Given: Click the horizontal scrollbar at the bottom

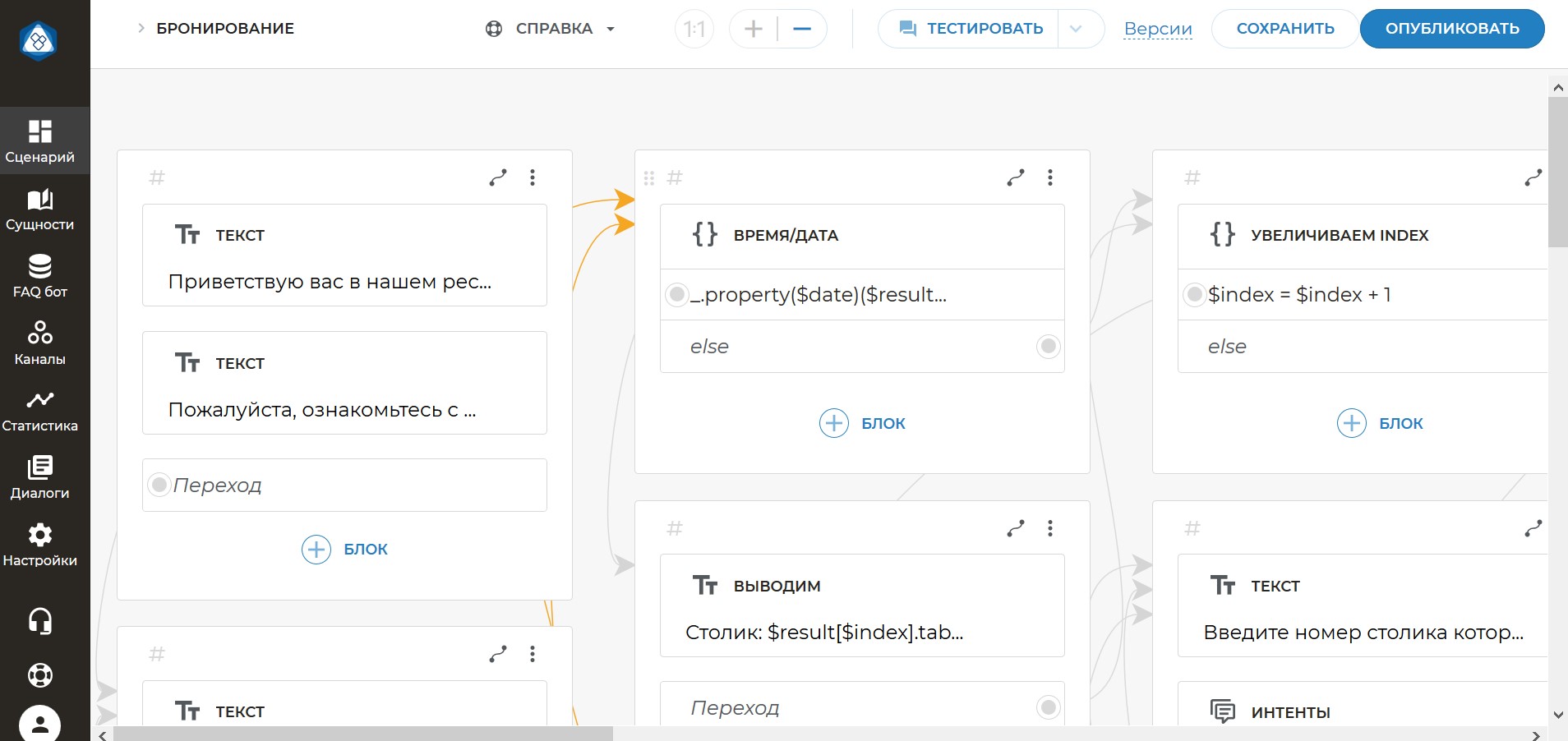Looking at the screenshot, I should tap(363, 734).
